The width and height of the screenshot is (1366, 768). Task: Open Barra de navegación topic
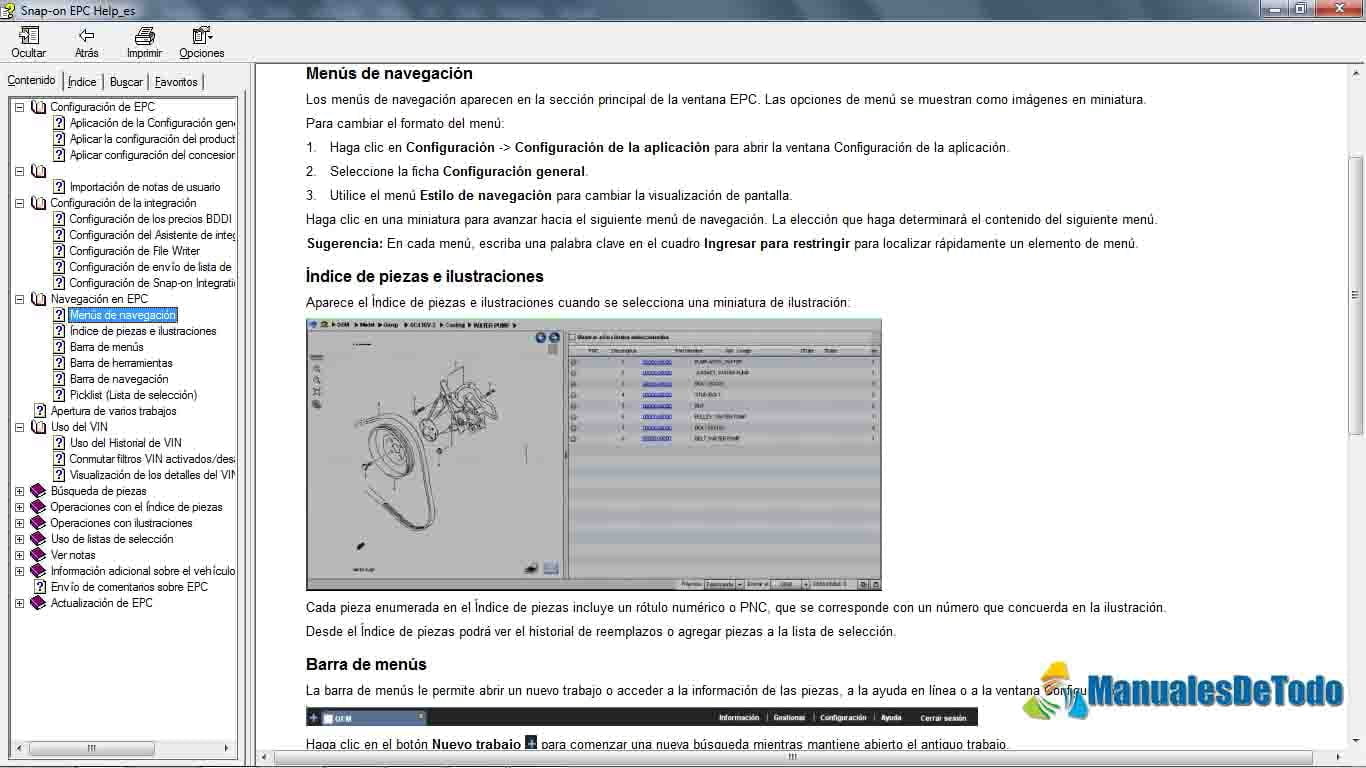point(119,379)
